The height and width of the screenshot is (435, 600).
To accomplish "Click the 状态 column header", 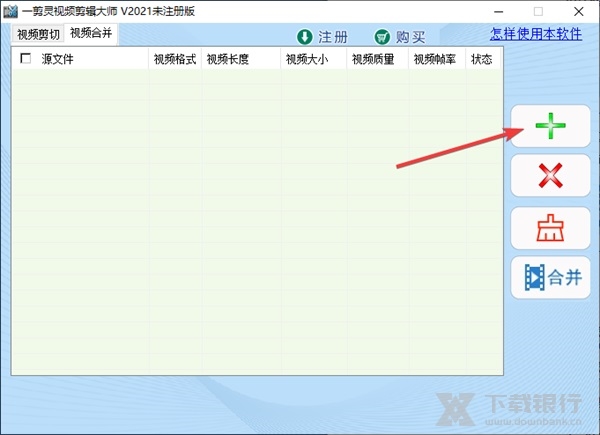I will [x=483, y=59].
